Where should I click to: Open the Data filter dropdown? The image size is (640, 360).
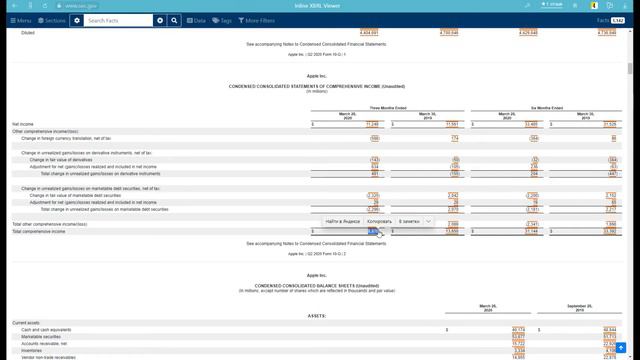tap(196, 20)
